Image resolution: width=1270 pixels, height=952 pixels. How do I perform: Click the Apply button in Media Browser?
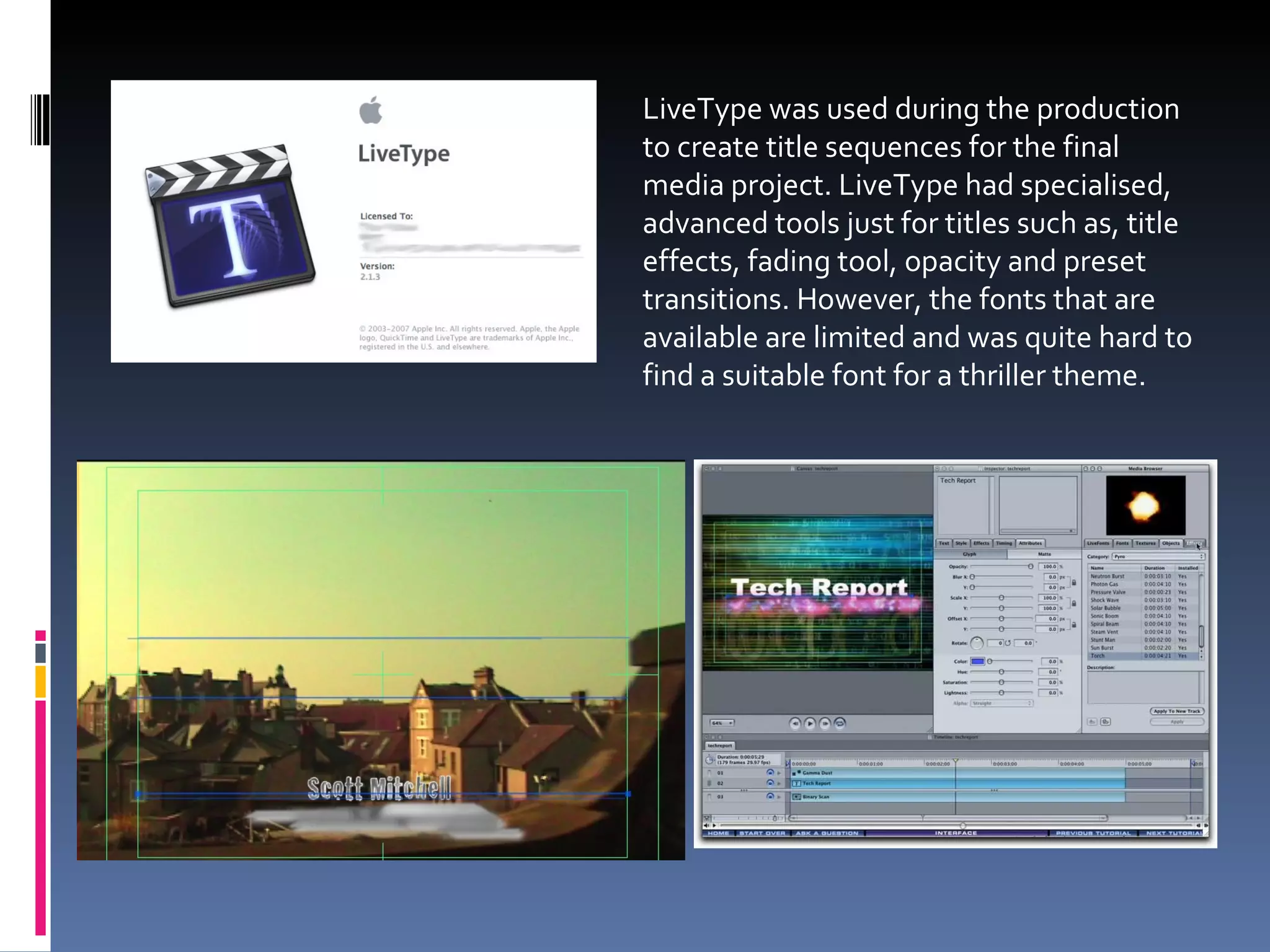tap(1177, 722)
